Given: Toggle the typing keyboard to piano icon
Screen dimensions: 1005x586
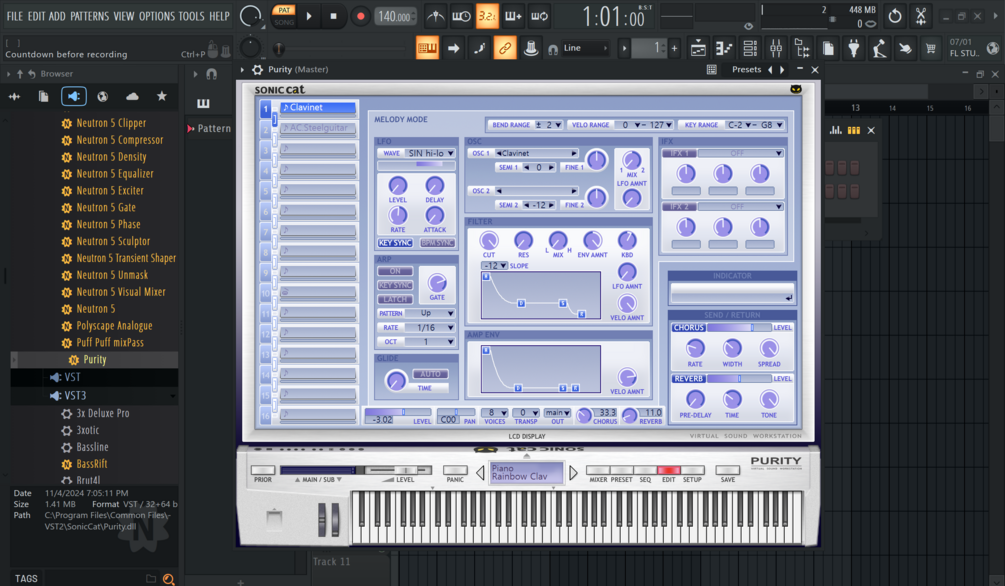Looking at the screenshot, I should click(x=427, y=48).
